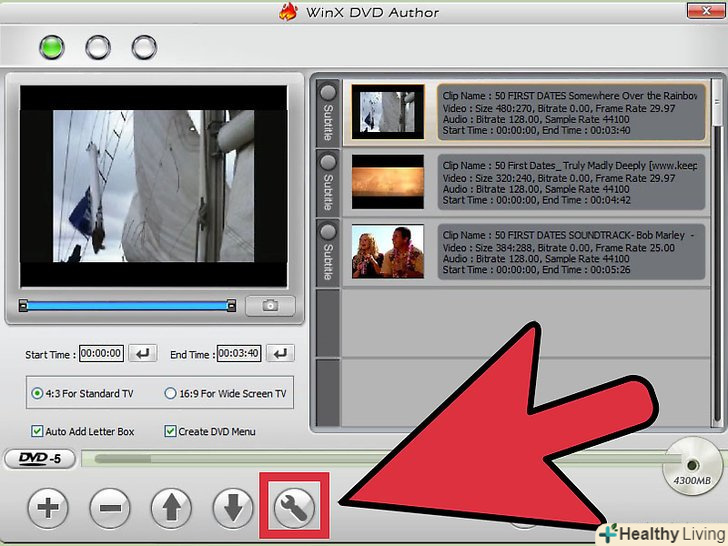
Task: Click clip name 50 FIRST DATES Somewhere Over the Rainbow
Action: pos(570,96)
